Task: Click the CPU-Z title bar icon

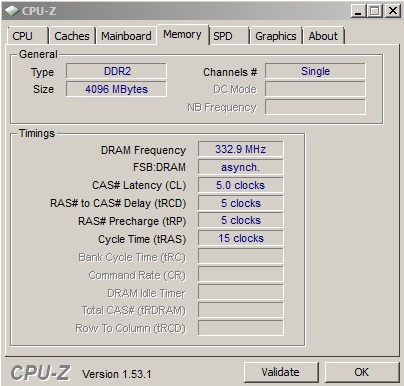Action: point(12,11)
